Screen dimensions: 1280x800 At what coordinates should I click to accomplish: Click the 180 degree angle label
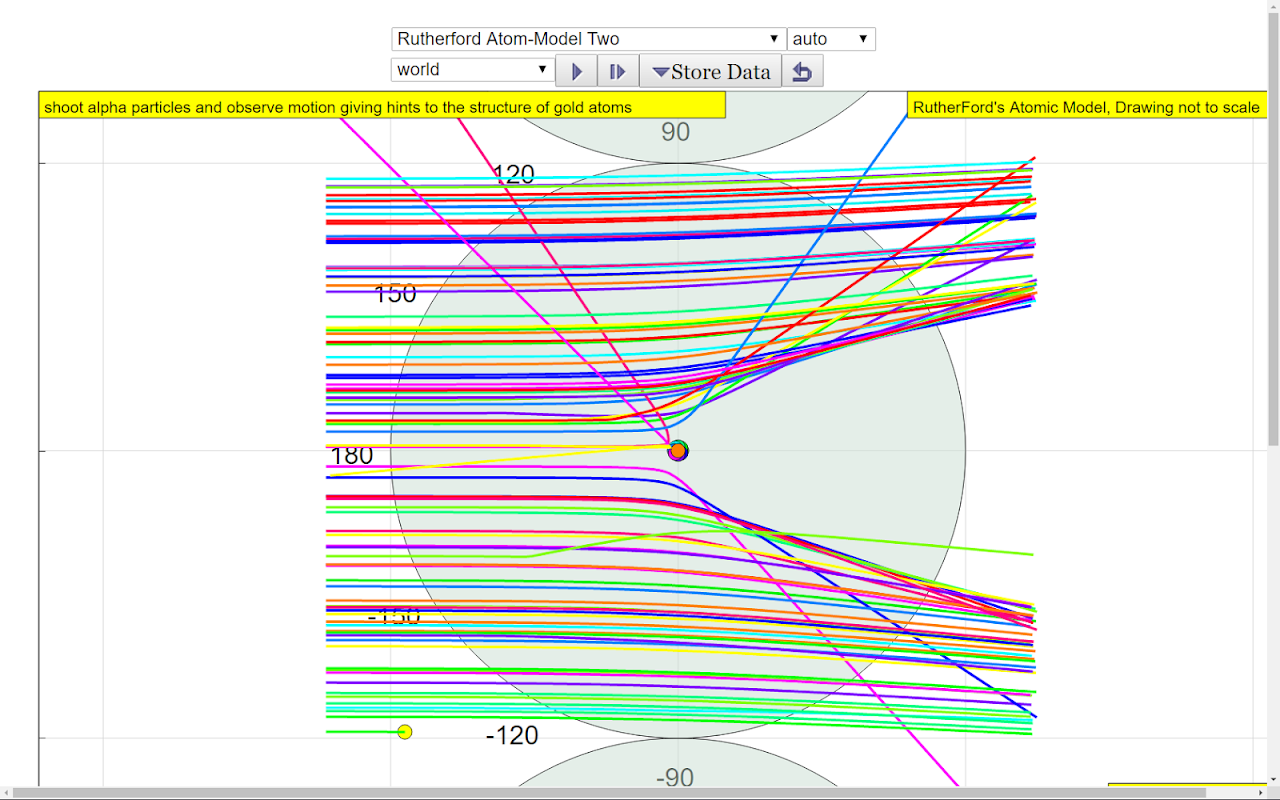click(x=351, y=456)
